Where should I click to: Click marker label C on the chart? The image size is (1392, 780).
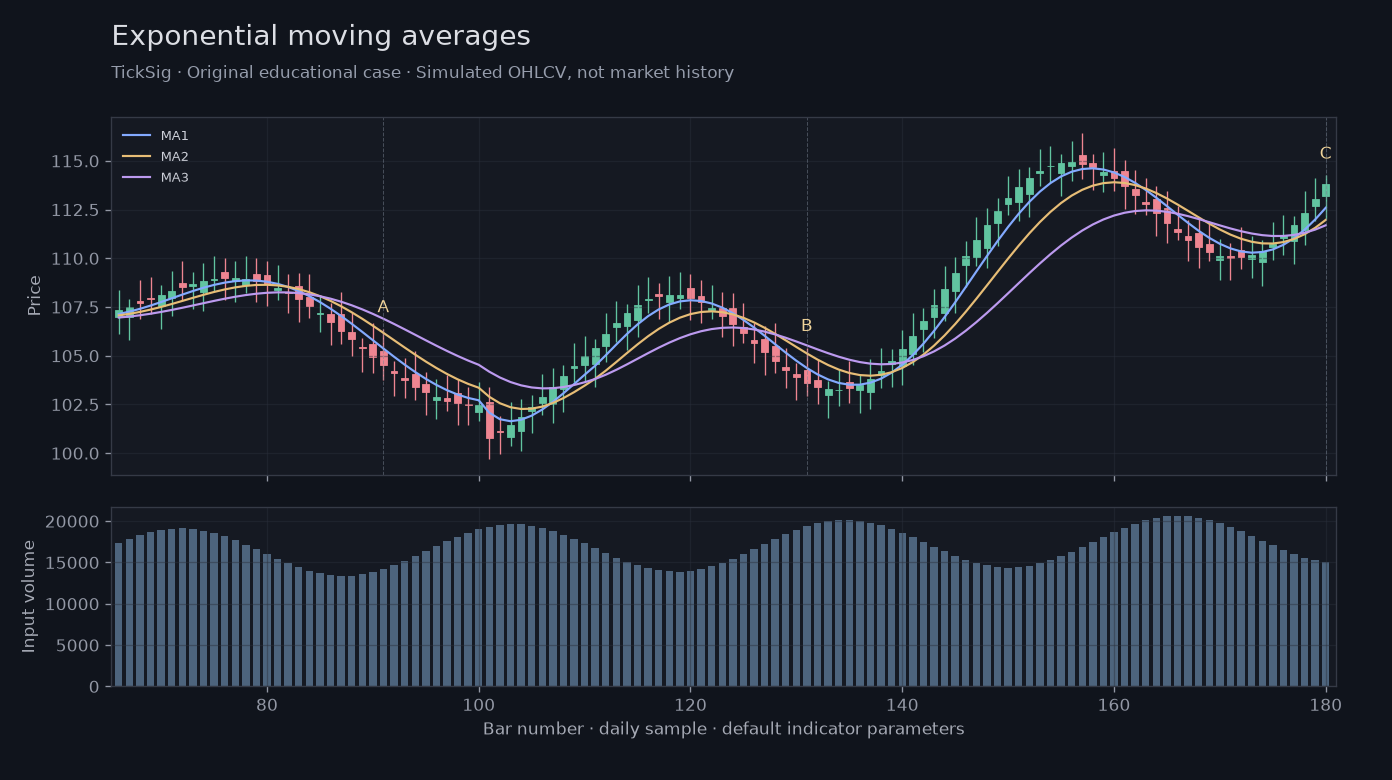(x=1325, y=153)
